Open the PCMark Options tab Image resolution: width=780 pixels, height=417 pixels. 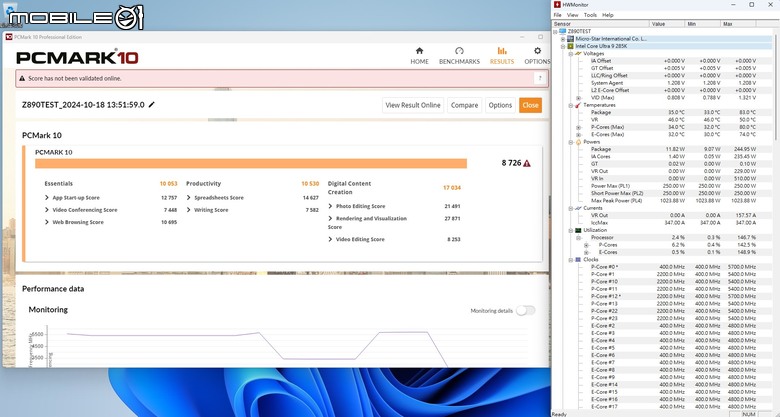tap(537, 55)
